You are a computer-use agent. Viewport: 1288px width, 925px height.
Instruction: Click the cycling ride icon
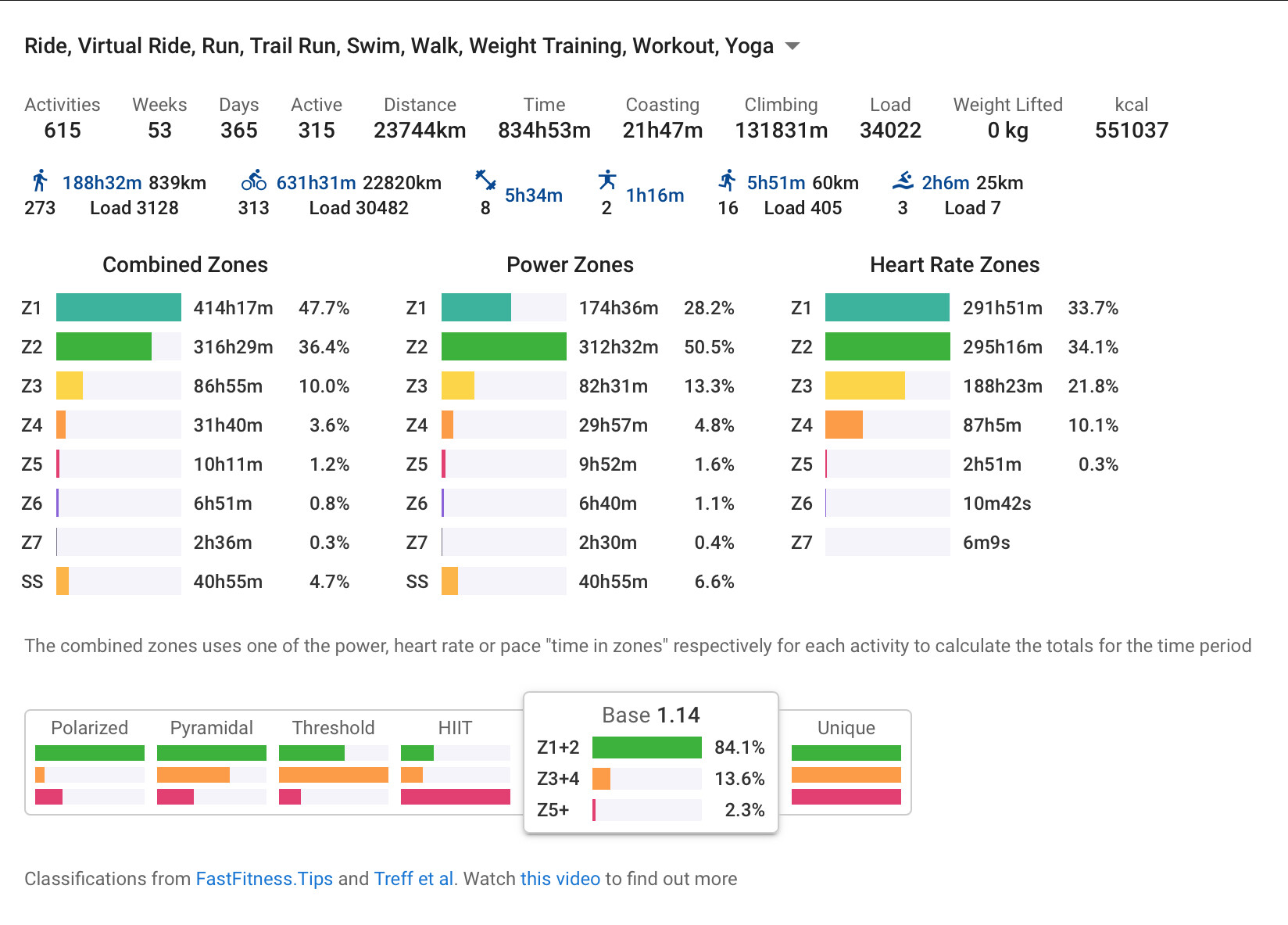click(x=253, y=181)
